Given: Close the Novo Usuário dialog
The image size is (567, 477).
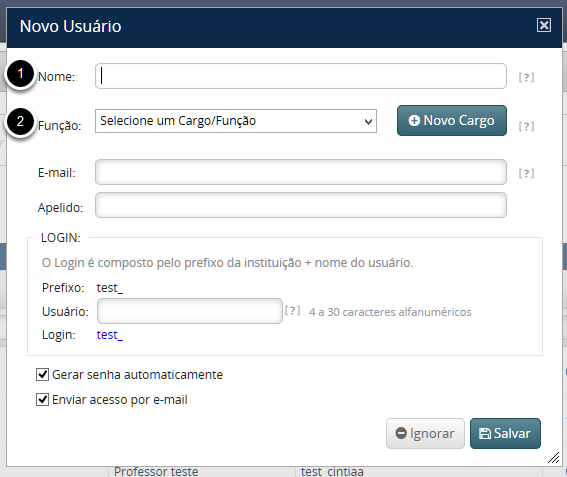Looking at the screenshot, I should coord(543,25).
